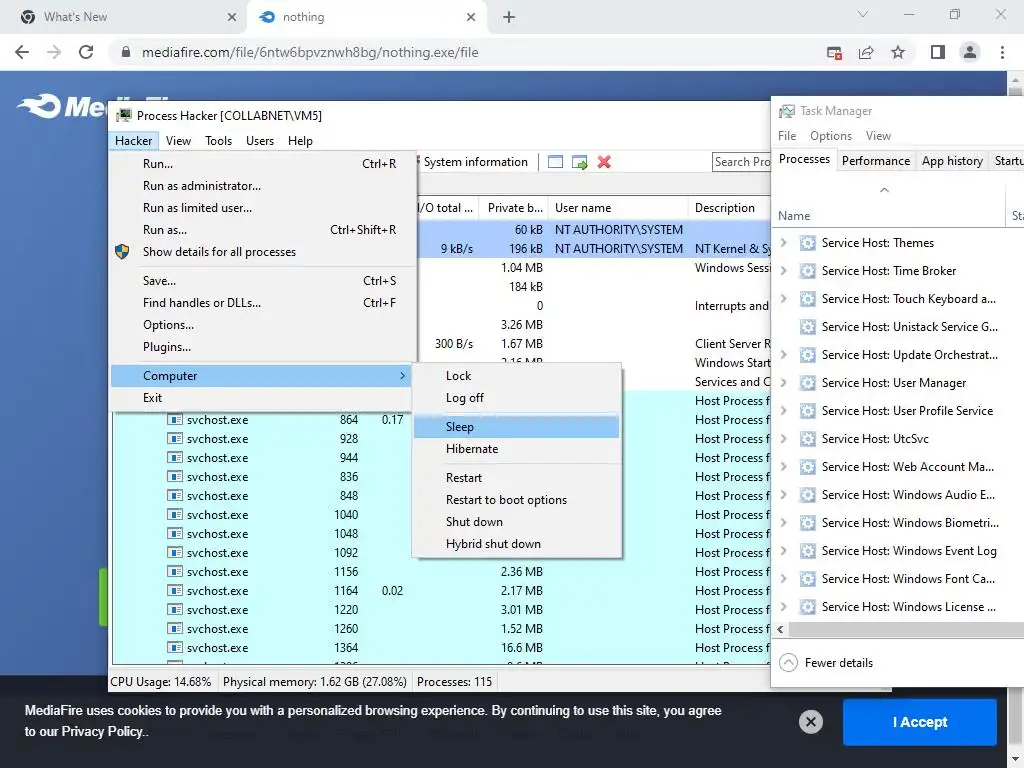The image size is (1024, 768).
Task: Open the Chrome three-dot menu
Action: [1002, 52]
